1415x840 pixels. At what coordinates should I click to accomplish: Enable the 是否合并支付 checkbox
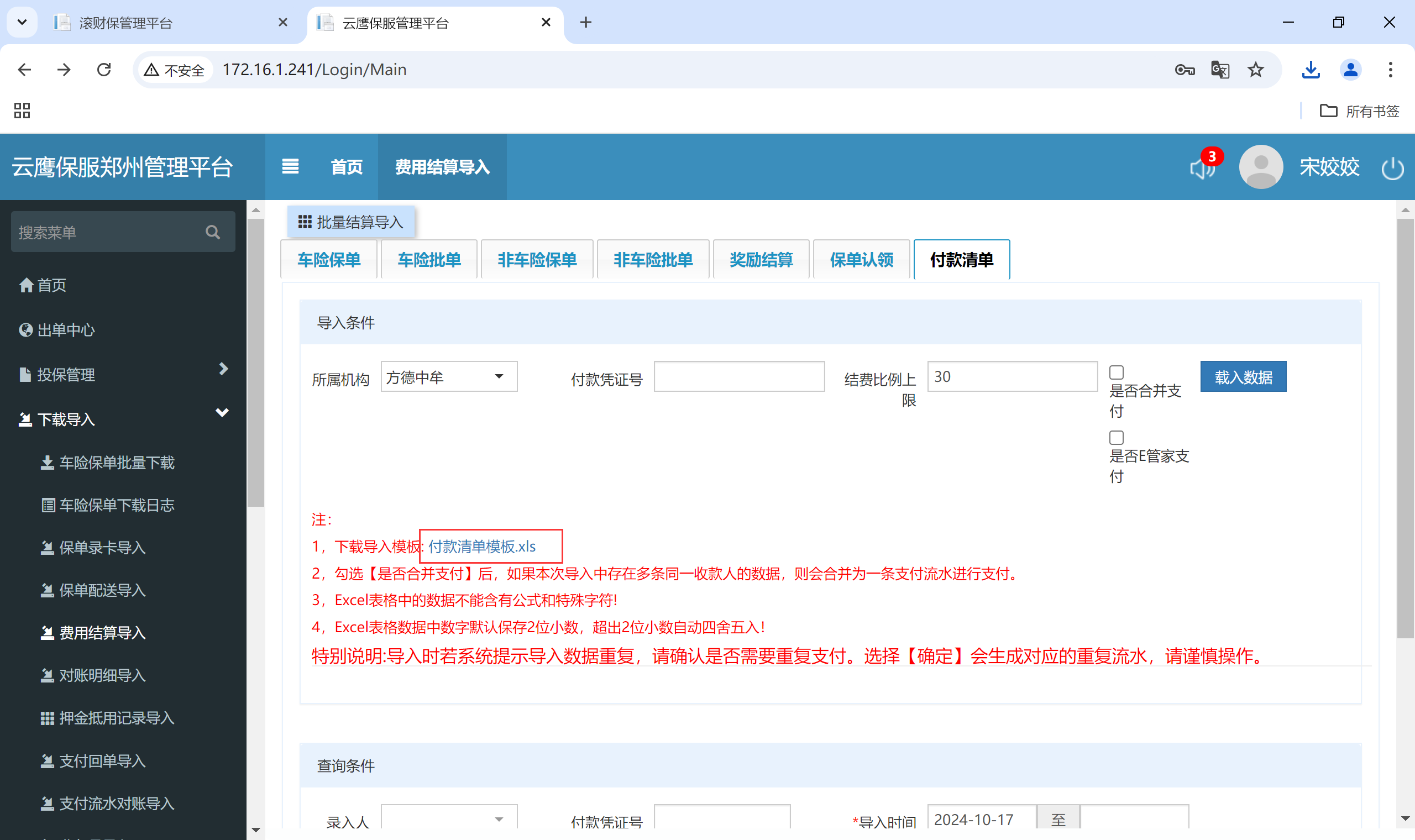[x=1116, y=372]
